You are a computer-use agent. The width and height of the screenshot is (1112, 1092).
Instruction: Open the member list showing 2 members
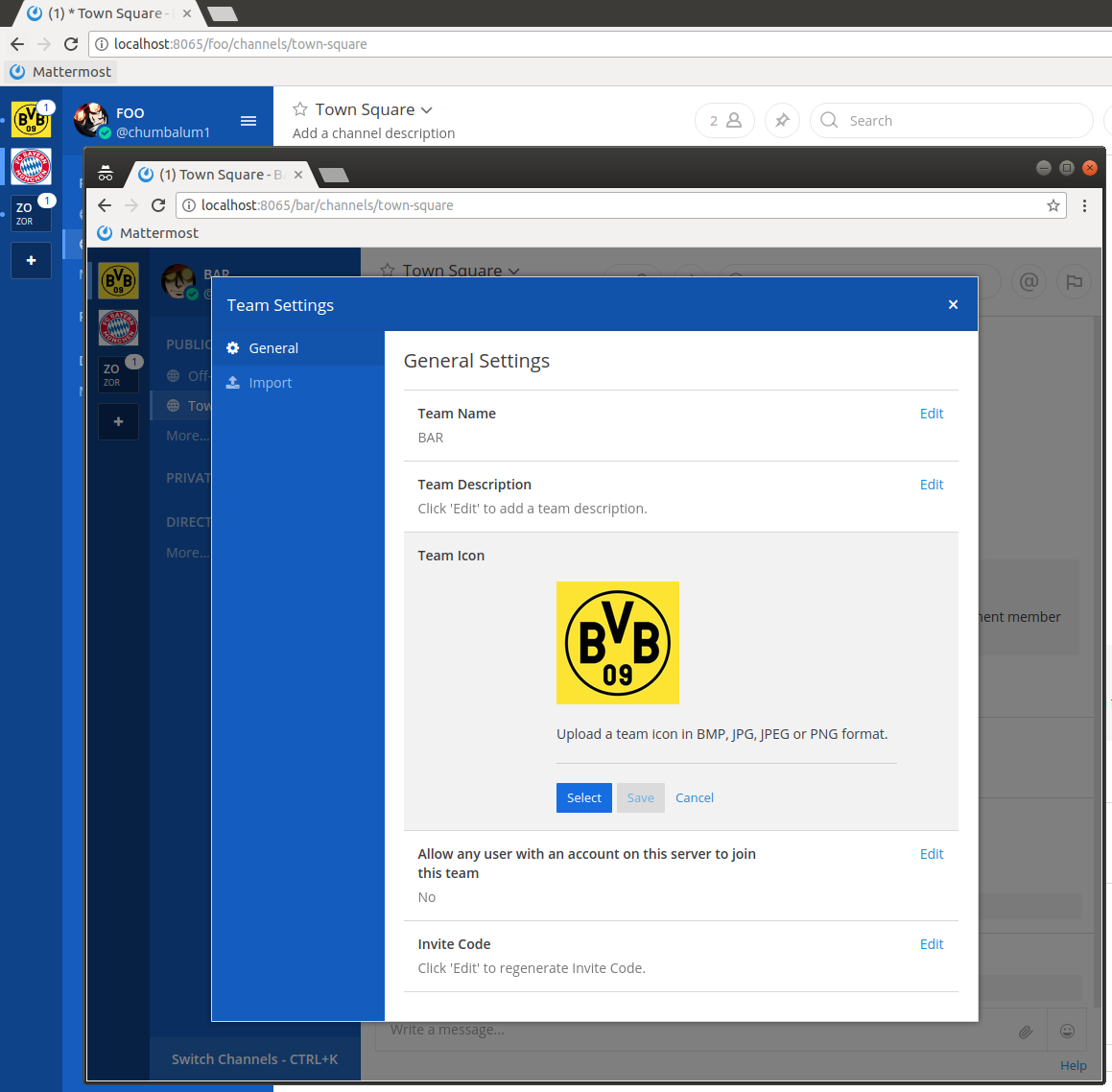[724, 121]
